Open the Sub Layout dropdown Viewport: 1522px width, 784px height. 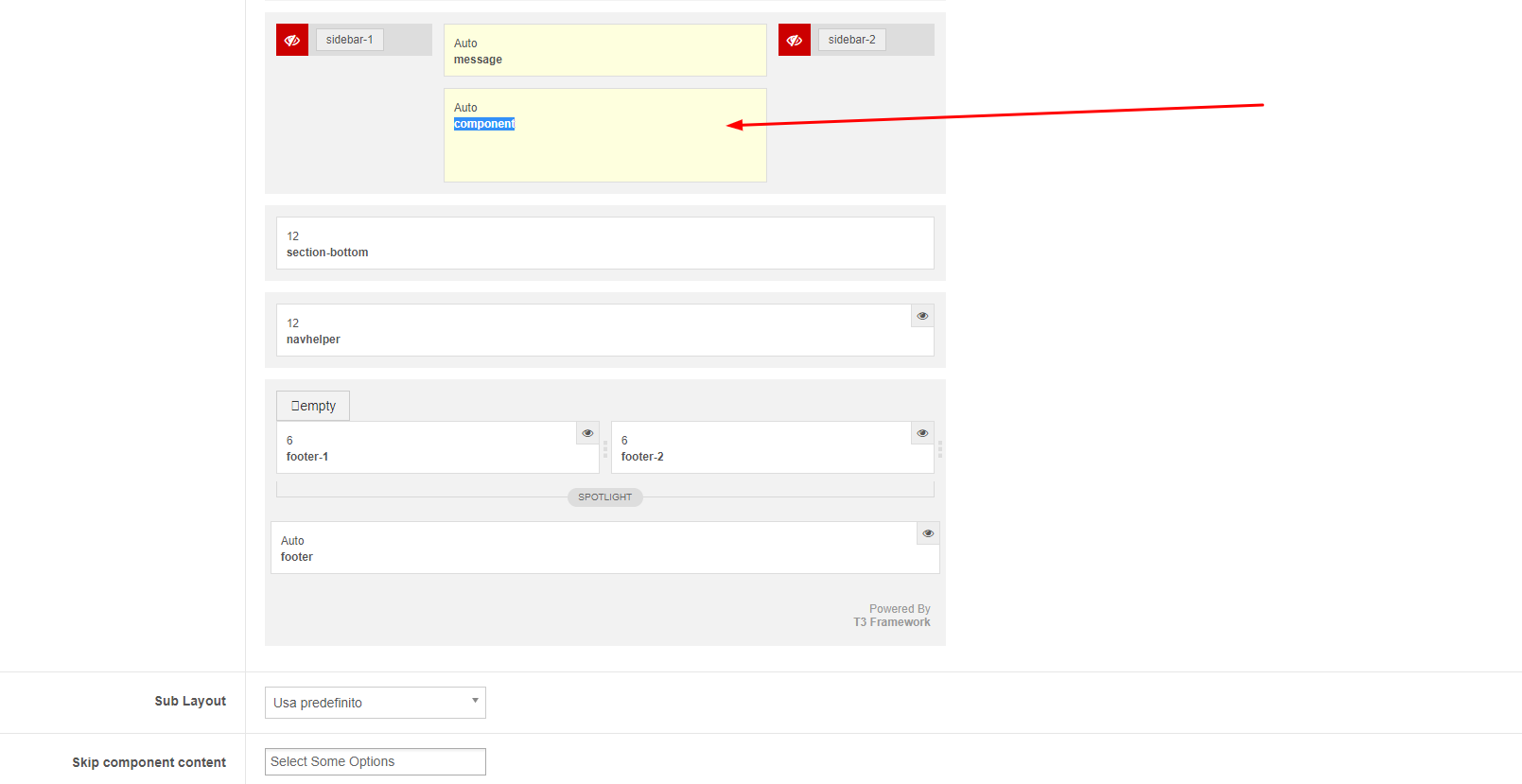(376, 703)
